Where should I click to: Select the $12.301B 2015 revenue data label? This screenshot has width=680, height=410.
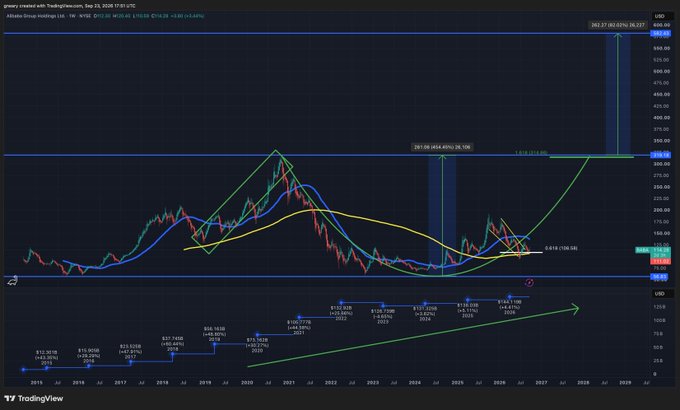point(46,358)
